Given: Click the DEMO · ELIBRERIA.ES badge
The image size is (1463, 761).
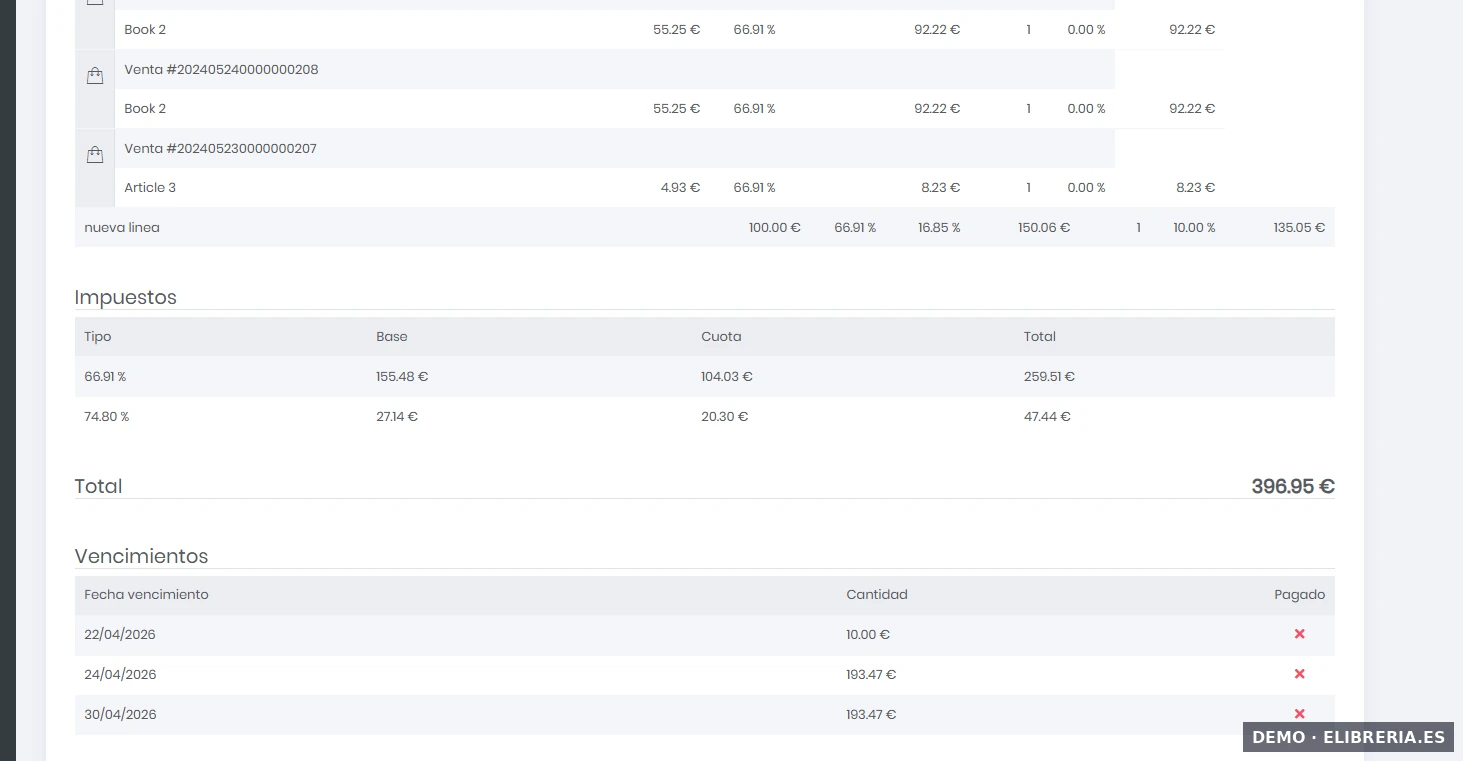Looking at the screenshot, I should (x=1348, y=737).
